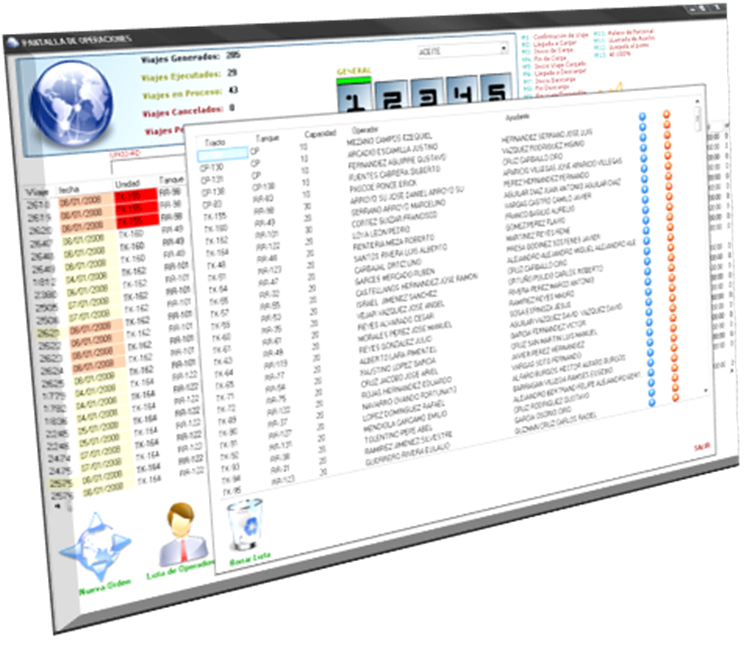Click the UNIDAD text field in the operations window
The height and width of the screenshot is (645, 755).
point(148,166)
